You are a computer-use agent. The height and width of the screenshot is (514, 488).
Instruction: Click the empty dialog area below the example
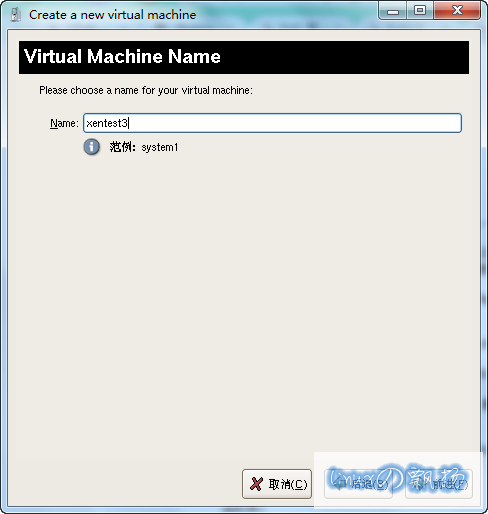pyautogui.click(x=244, y=300)
